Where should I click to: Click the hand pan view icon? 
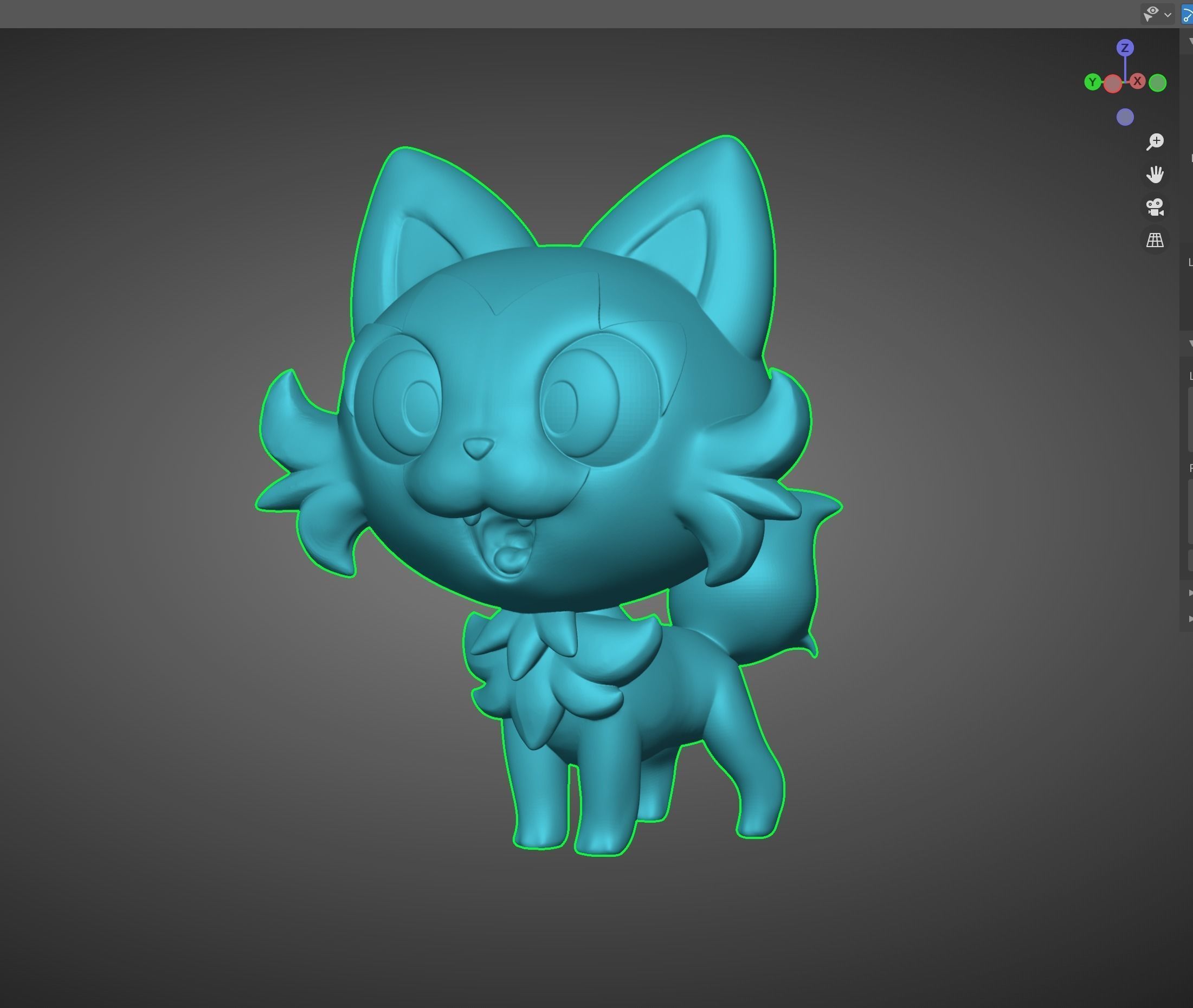click(x=1155, y=175)
